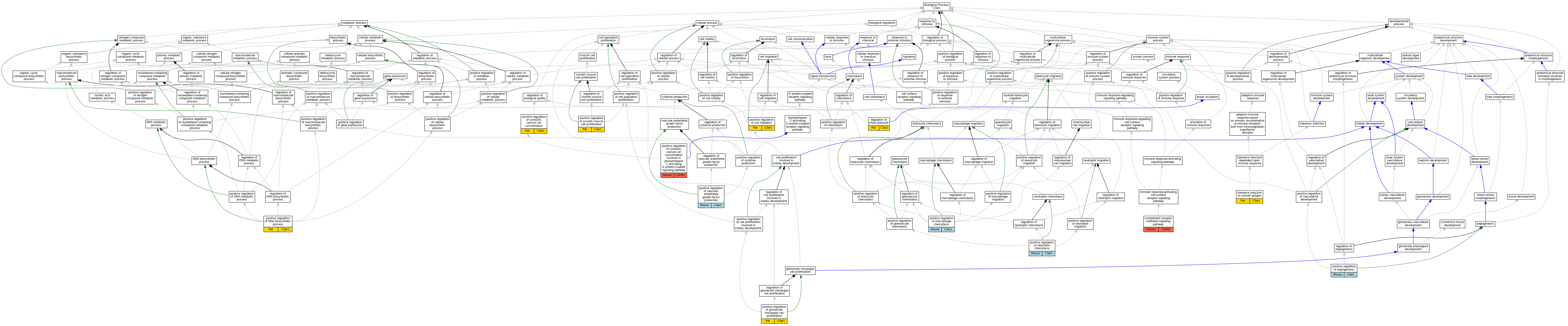Select the 'locomotion' node
Viewport: 1568px width, 326px height.
(768, 39)
